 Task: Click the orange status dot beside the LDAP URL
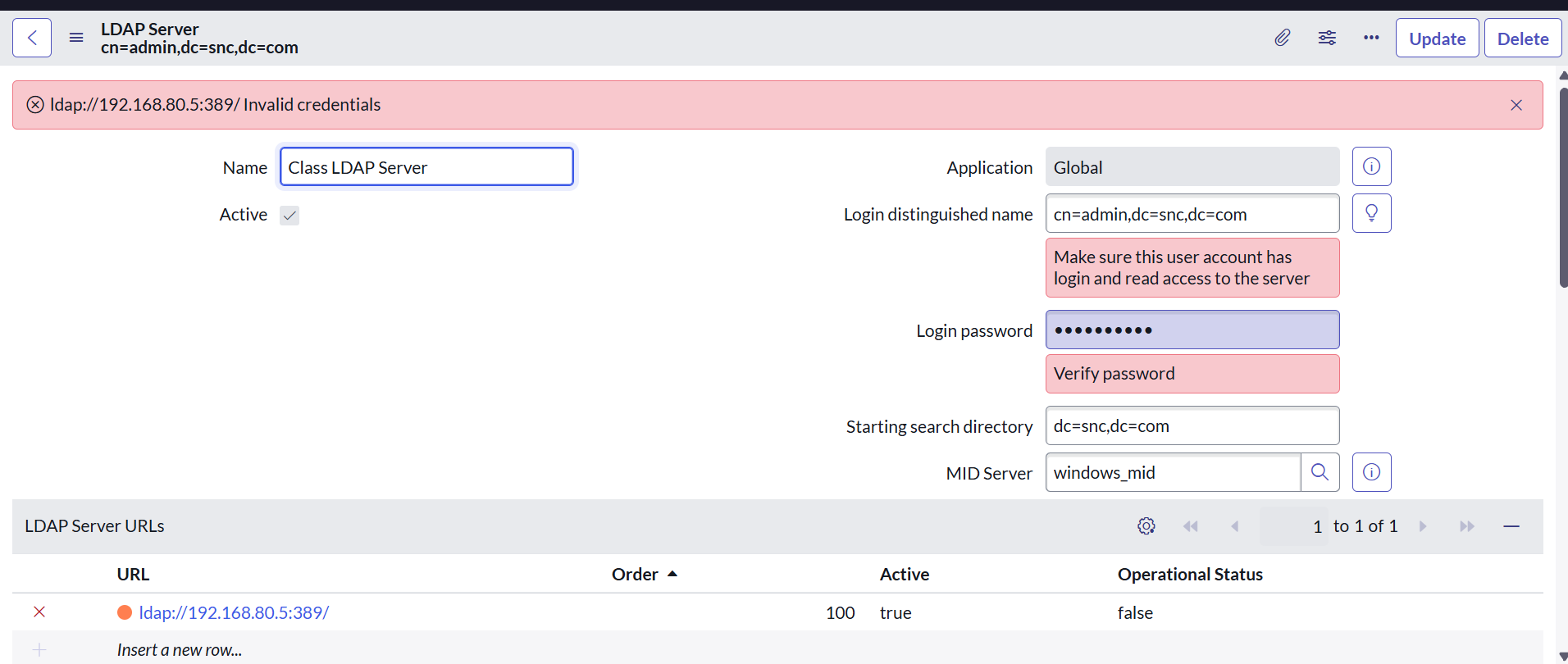(x=125, y=612)
